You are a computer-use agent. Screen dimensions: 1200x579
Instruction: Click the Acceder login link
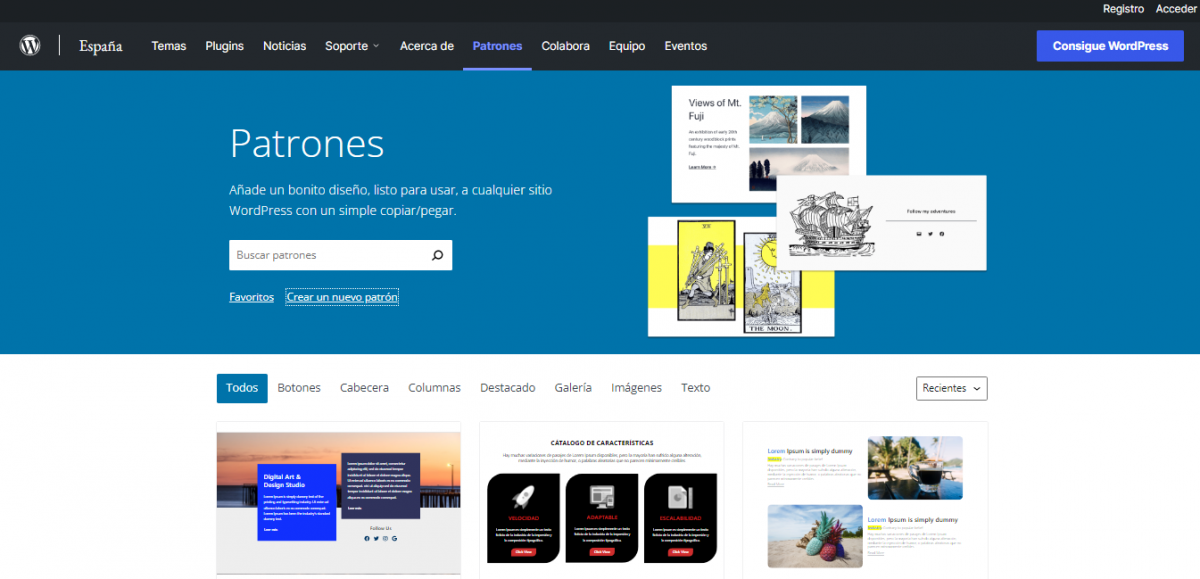click(x=1176, y=8)
